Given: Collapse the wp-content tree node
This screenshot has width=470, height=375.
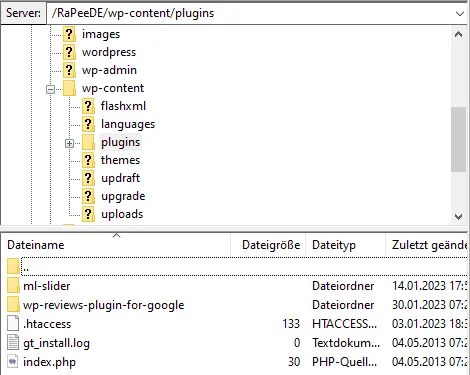Looking at the screenshot, I should pyautogui.click(x=50, y=89).
